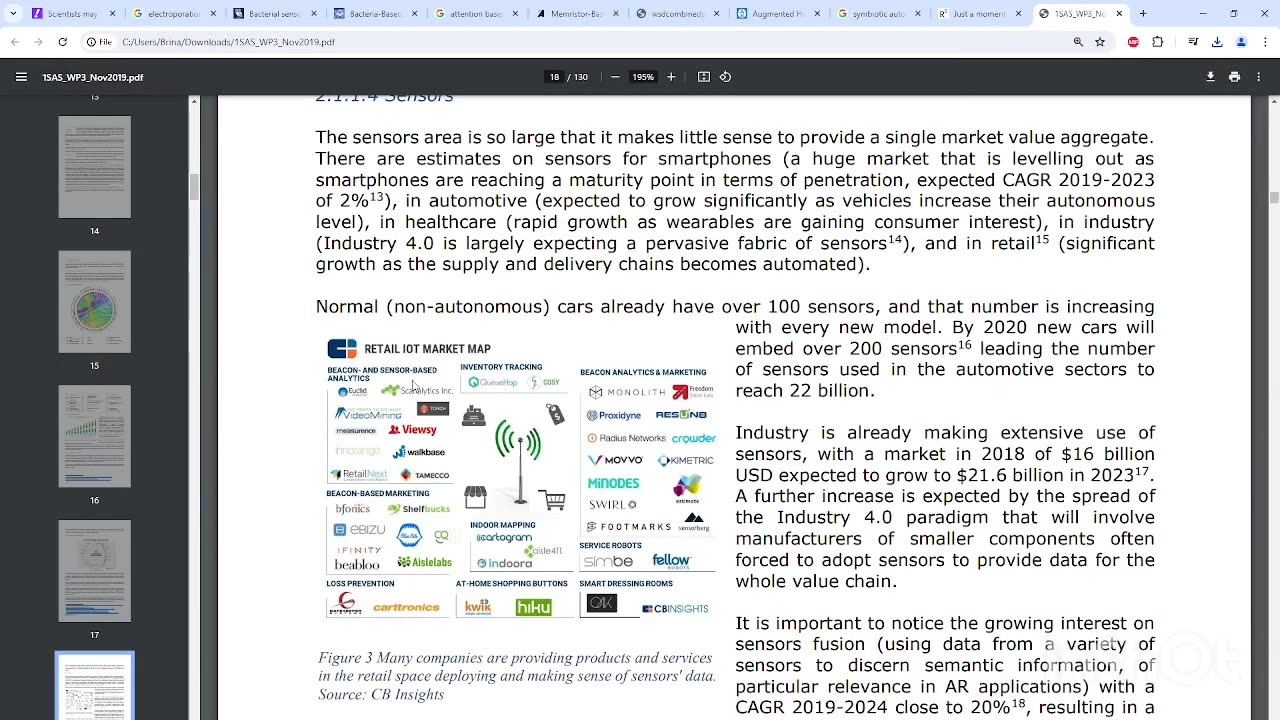The image size is (1280, 720).
Task: Print the PDF document
Action: tap(1234, 77)
